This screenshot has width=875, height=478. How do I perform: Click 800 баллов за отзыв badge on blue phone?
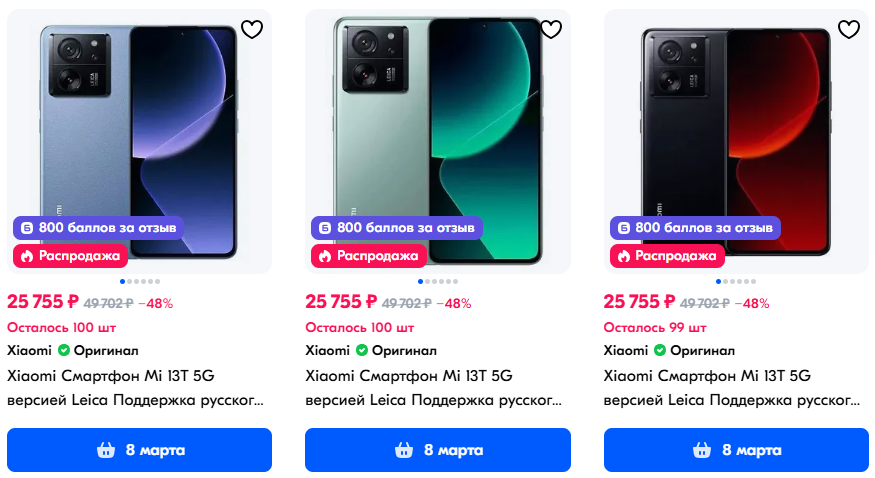click(x=98, y=228)
